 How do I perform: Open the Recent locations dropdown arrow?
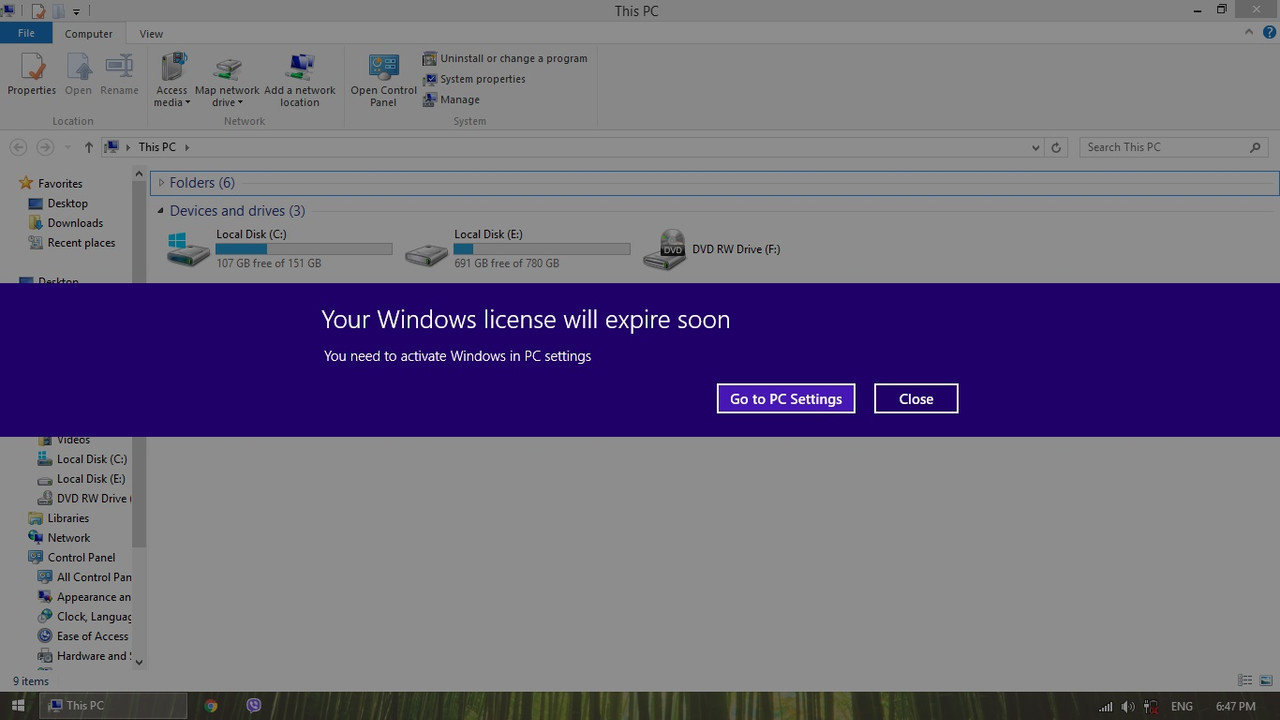[x=67, y=147]
